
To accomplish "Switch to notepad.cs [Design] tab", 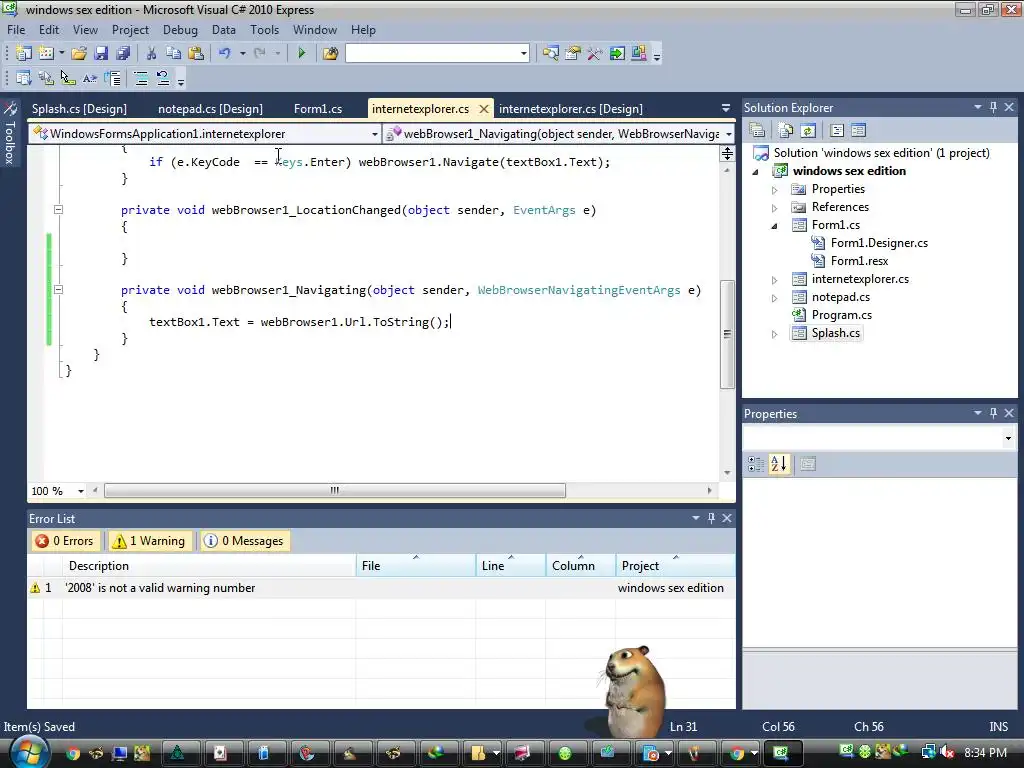I will [x=210, y=109].
